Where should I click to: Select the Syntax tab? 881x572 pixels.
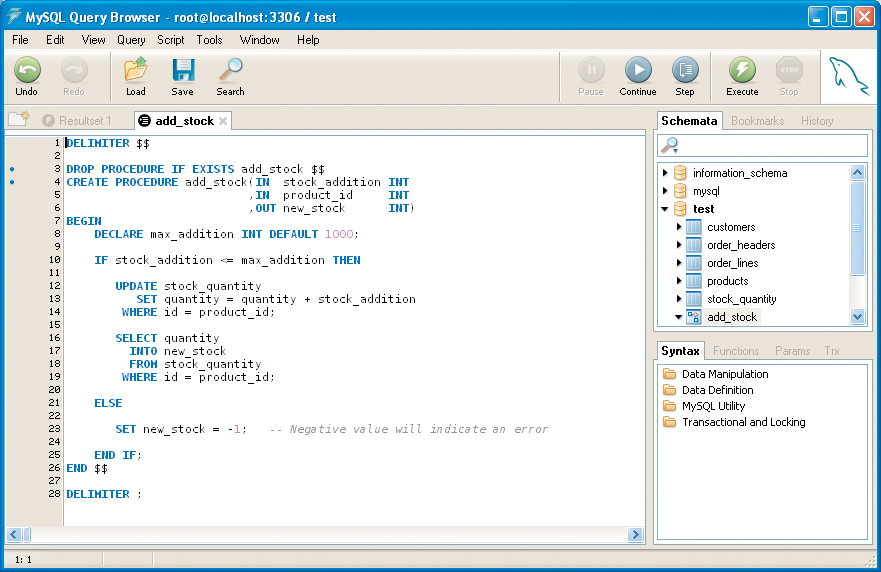point(680,351)
